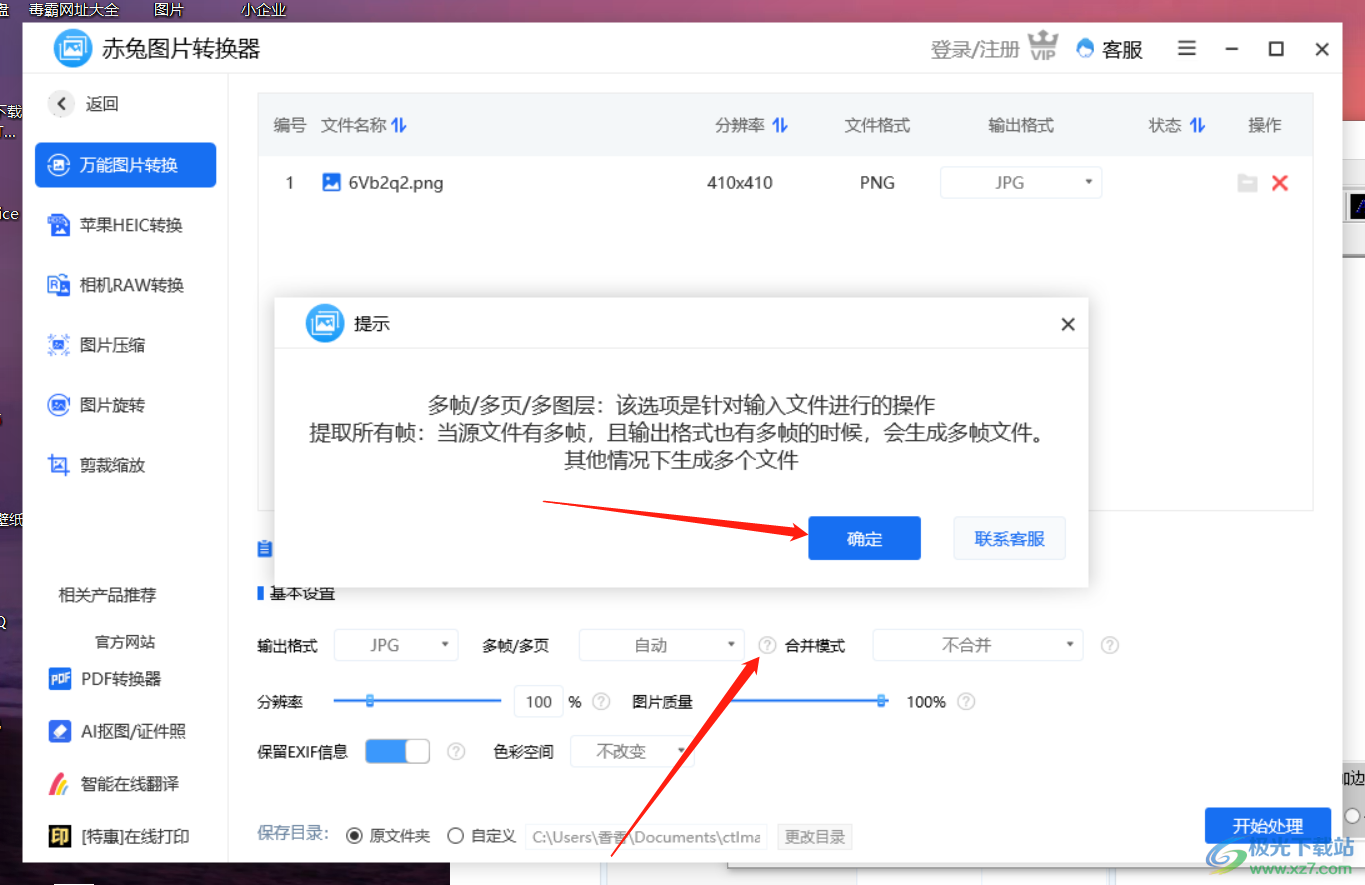
Task: Click the 智能在线翻译 icon
Action: pyautogui.click(x=60, y=783)
